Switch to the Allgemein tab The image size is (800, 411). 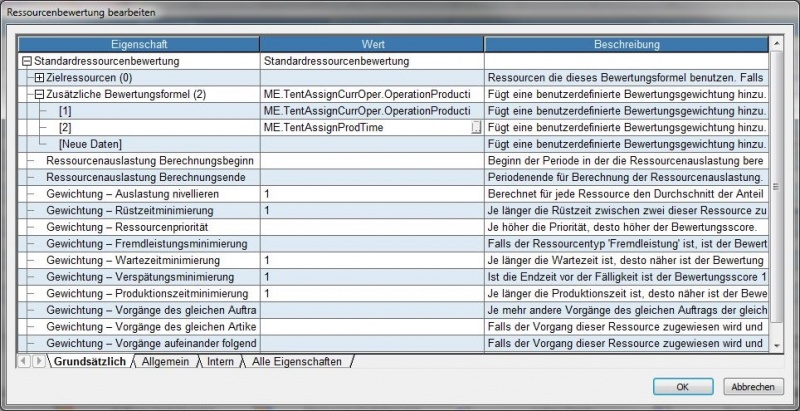[x=166, y=360]
